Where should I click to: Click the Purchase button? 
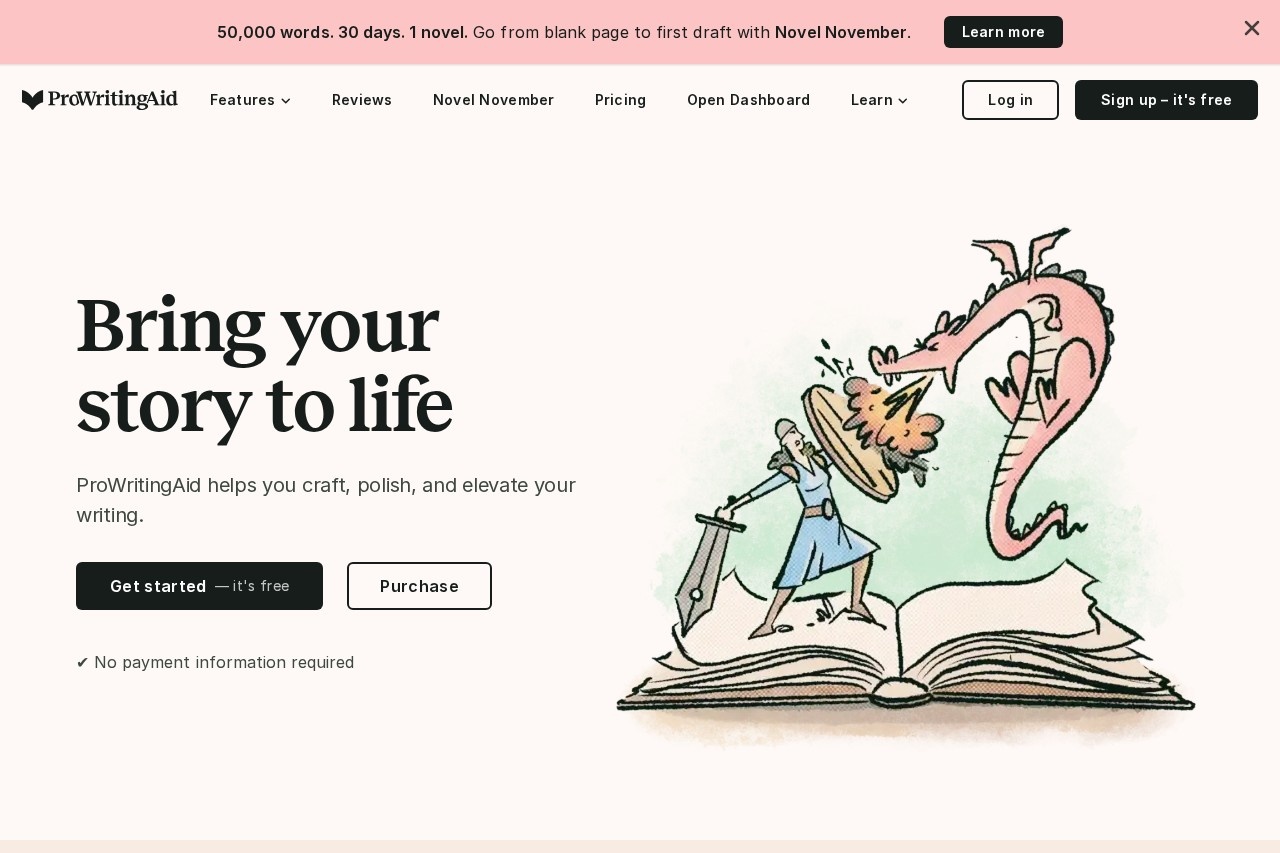click(x=419, y=586)
